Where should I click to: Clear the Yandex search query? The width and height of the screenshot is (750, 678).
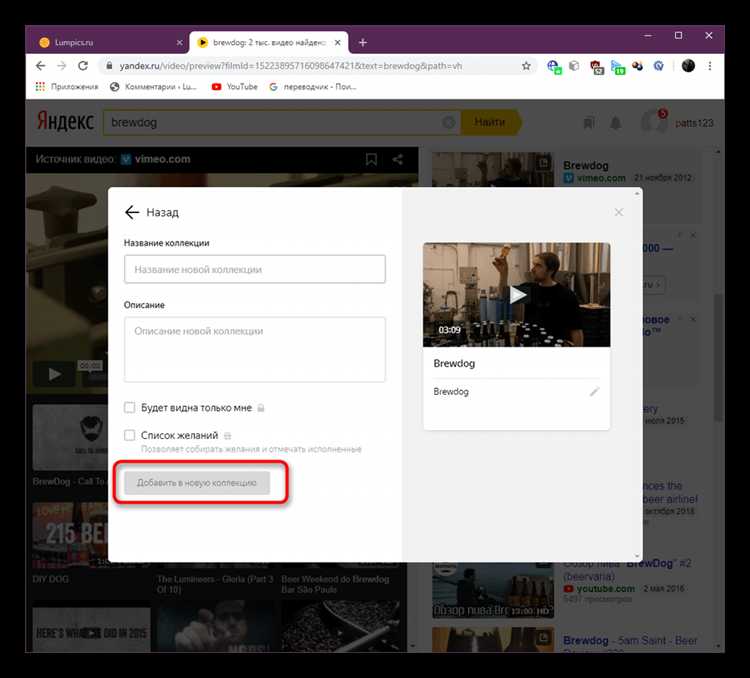coord(449,122)
